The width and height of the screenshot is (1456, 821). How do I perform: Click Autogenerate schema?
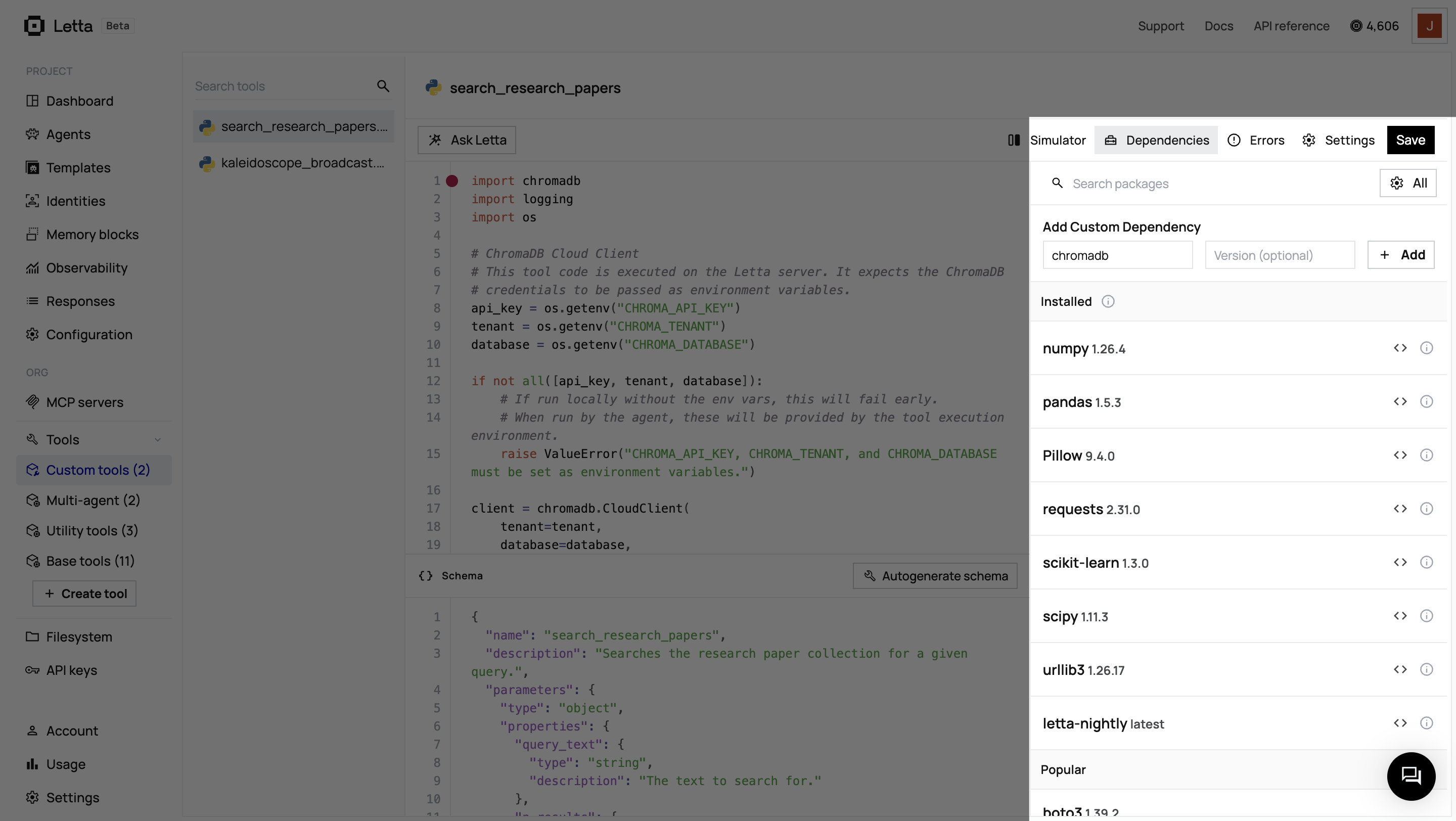pos(935,575)
